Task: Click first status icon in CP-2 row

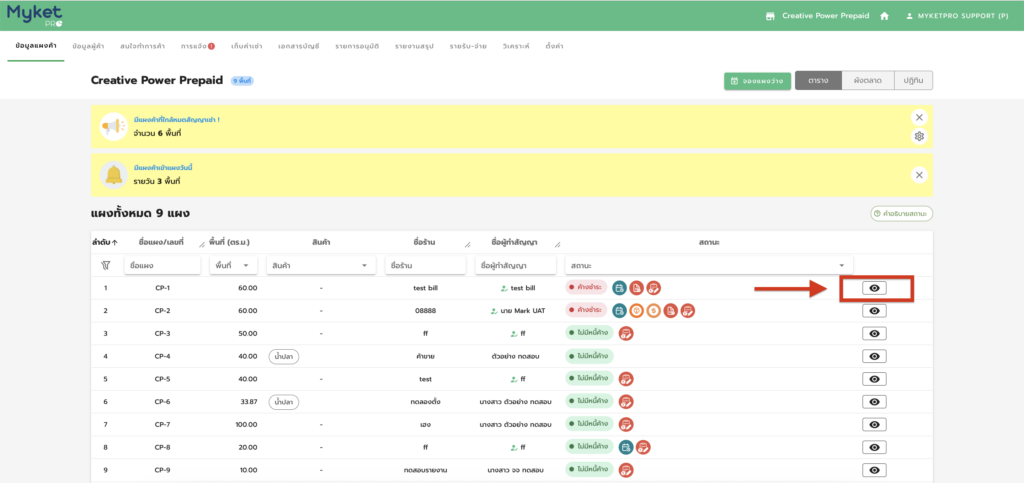Action: tap(620, 311)
